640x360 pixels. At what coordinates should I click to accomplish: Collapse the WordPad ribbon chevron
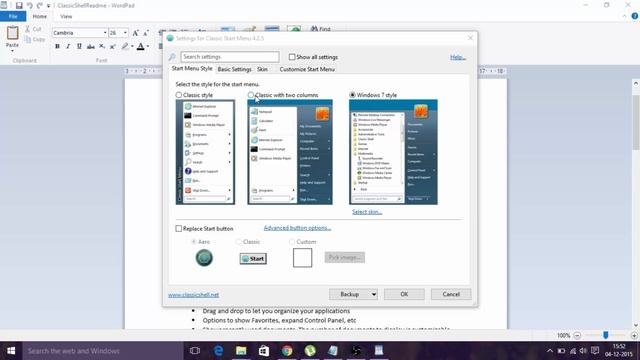point(624,16)
